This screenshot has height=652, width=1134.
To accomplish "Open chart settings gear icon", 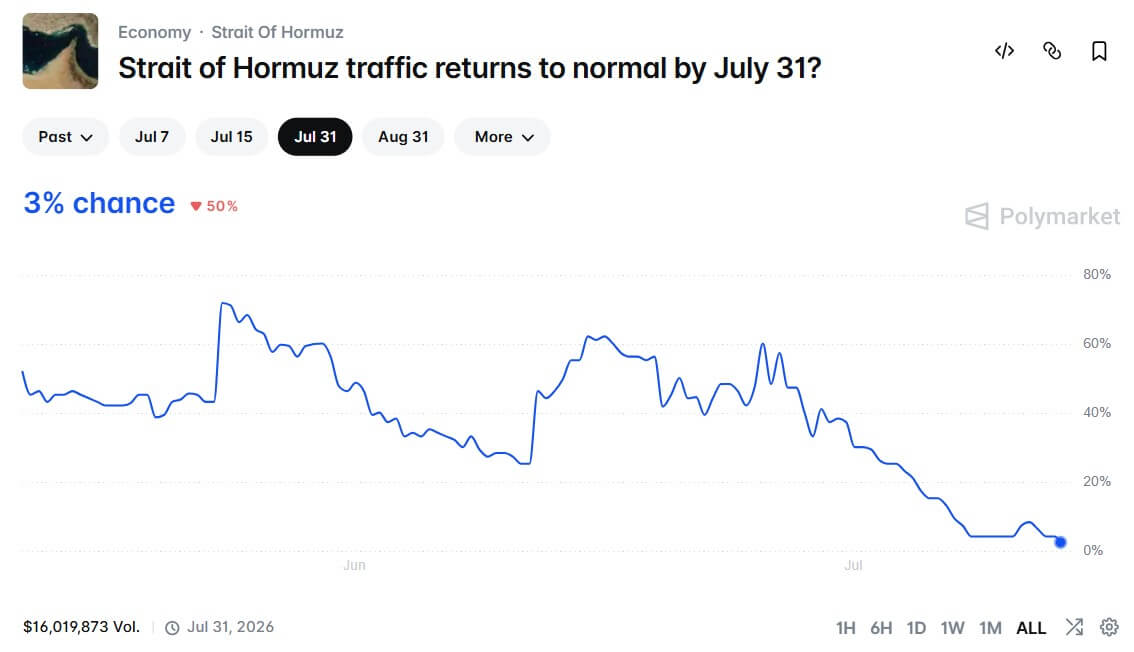I will tap(1109, 627).
